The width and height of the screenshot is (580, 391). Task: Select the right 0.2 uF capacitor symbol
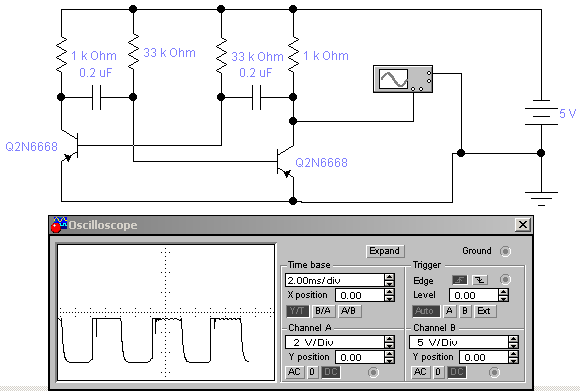tap(256, 97)
